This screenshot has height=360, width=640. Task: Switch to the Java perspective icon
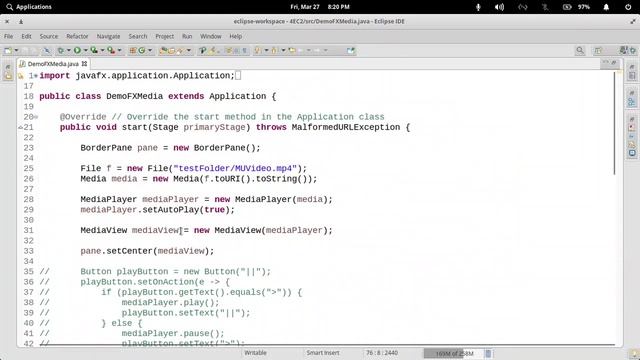[623, 50]
